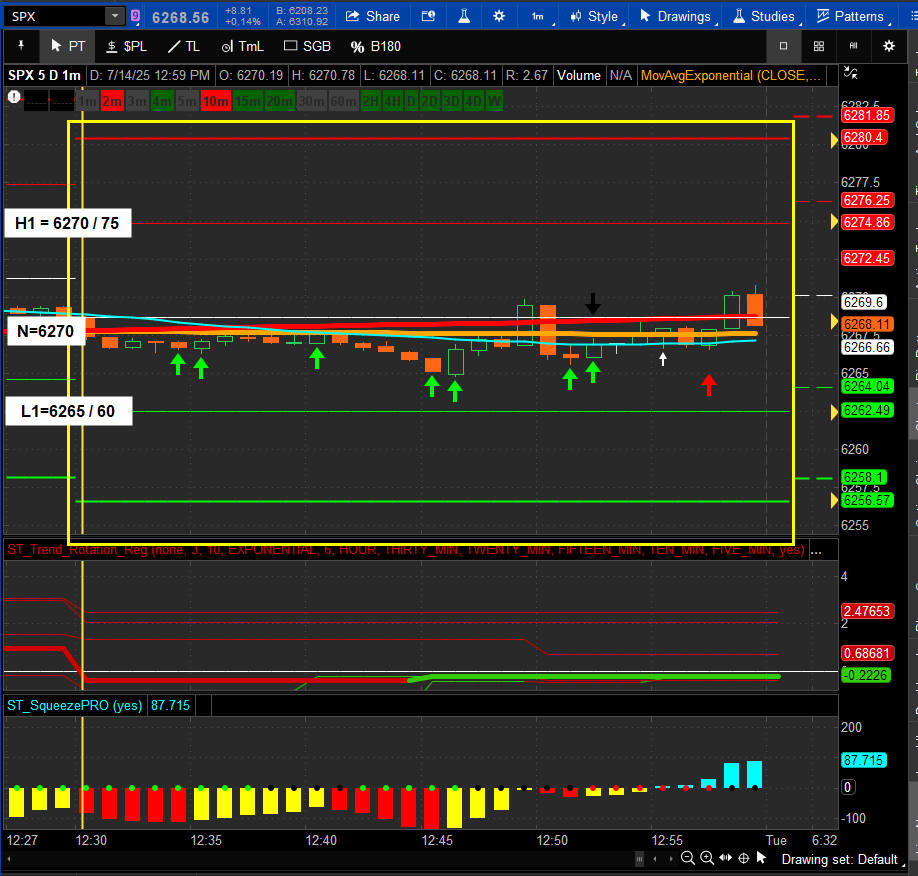The image size is (918, 876).
Task: Click the Share button
Action: [x=372, y=16]
